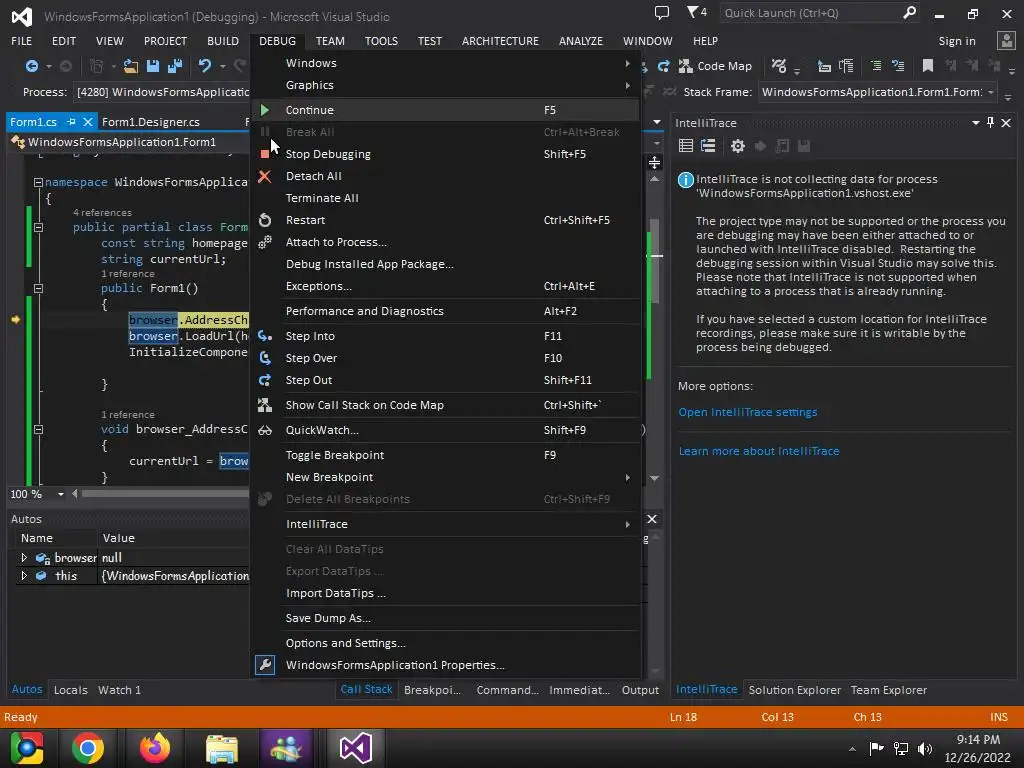Click the feedback speech bubble icon

[x=662, y=12]
